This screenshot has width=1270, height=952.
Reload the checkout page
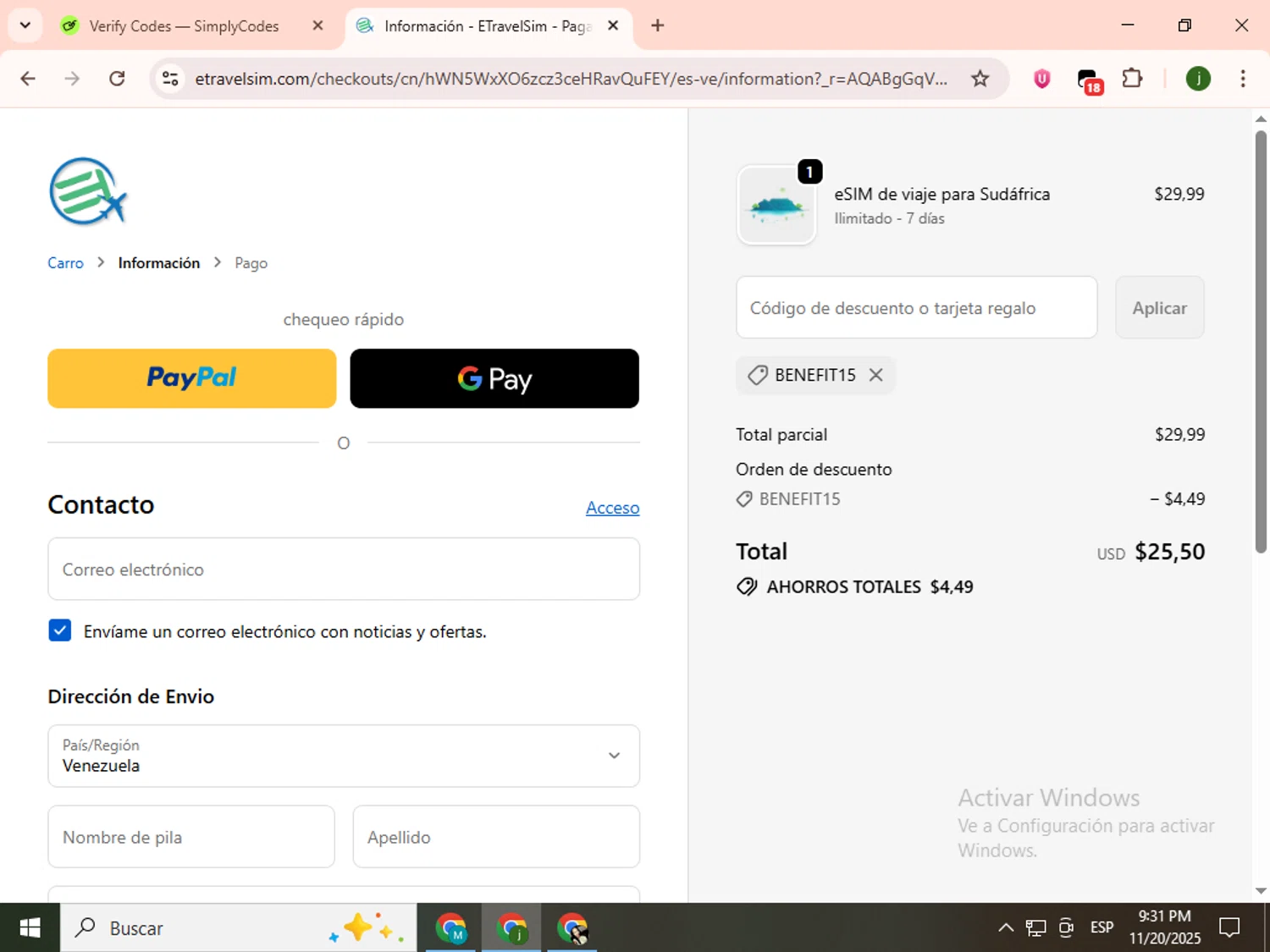(x=117, y=79)
